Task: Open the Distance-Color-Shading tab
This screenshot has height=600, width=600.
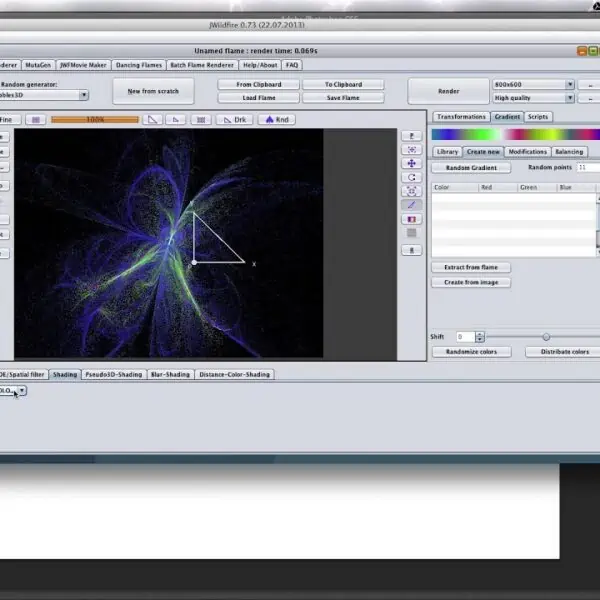Action: [235, 375]
